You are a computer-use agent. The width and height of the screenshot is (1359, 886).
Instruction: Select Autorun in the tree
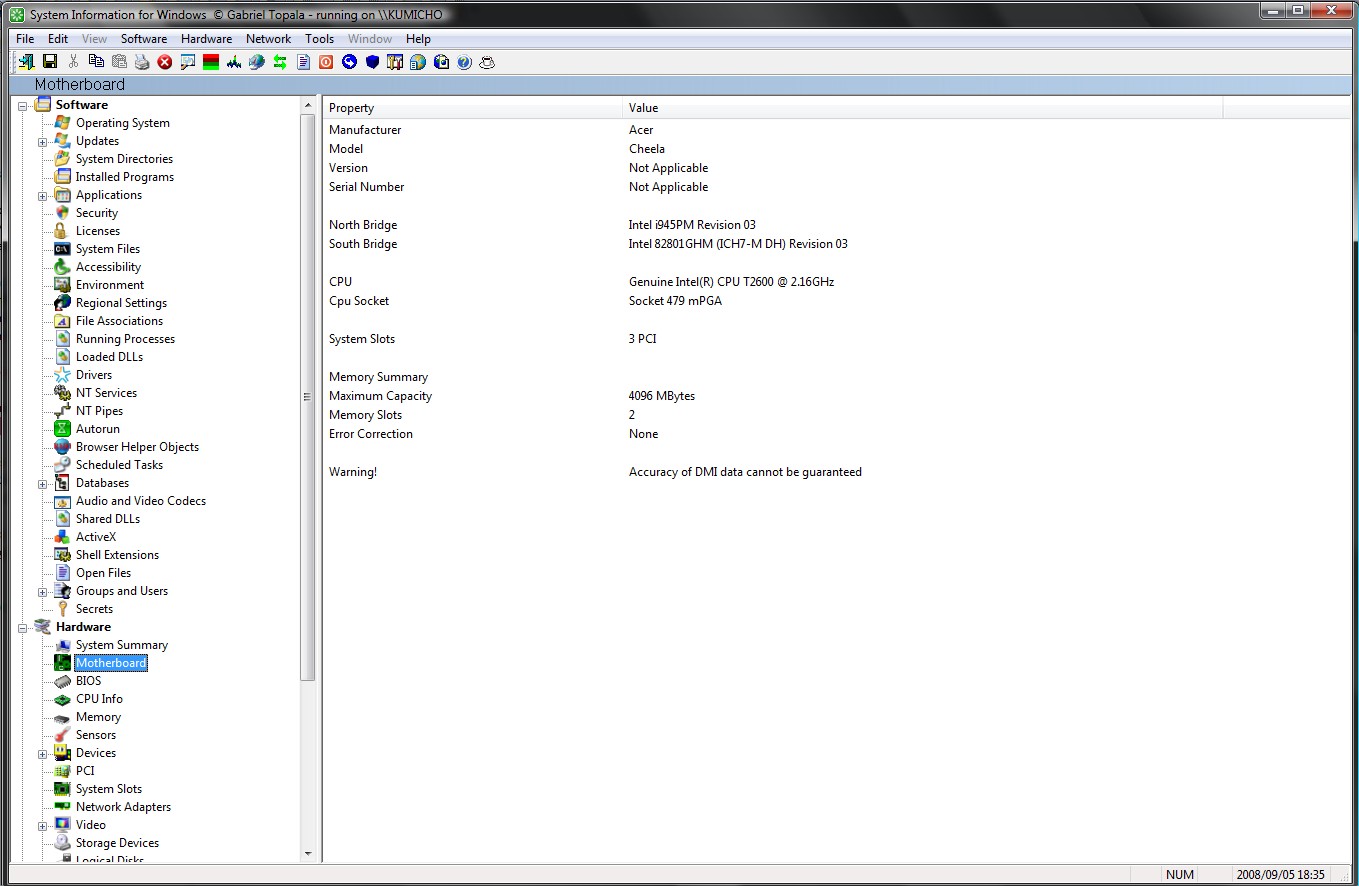98,429
